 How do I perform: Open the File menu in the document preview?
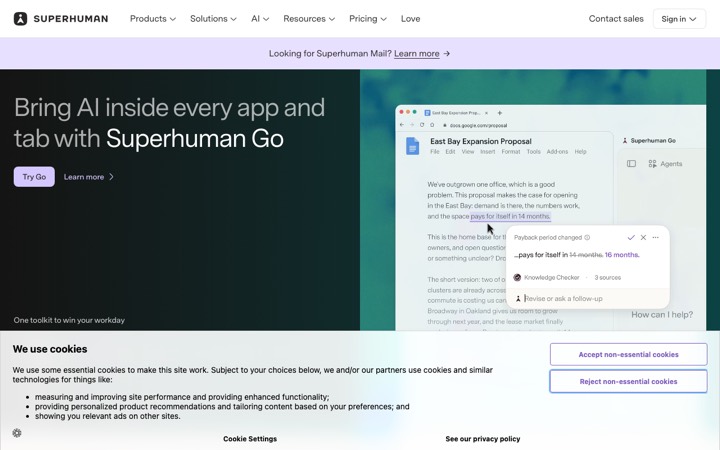point(434,152)
